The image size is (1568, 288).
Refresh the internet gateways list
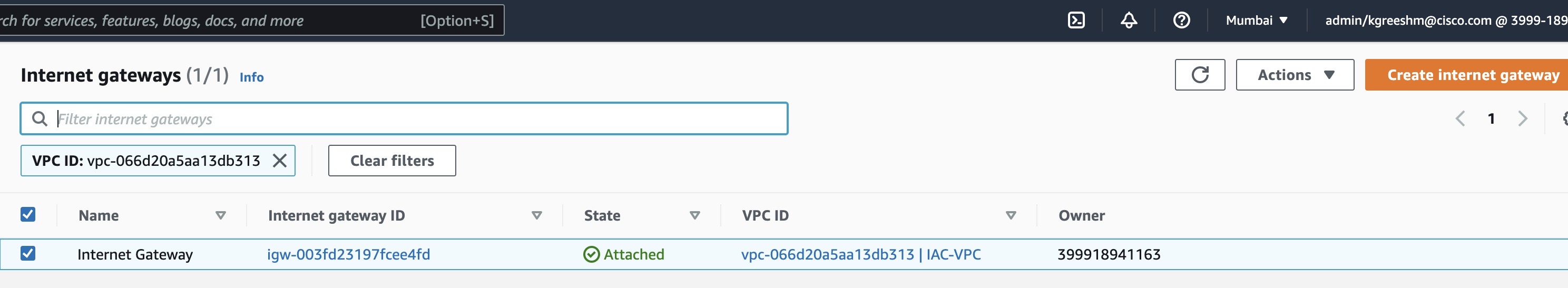tap(1199, 75)
